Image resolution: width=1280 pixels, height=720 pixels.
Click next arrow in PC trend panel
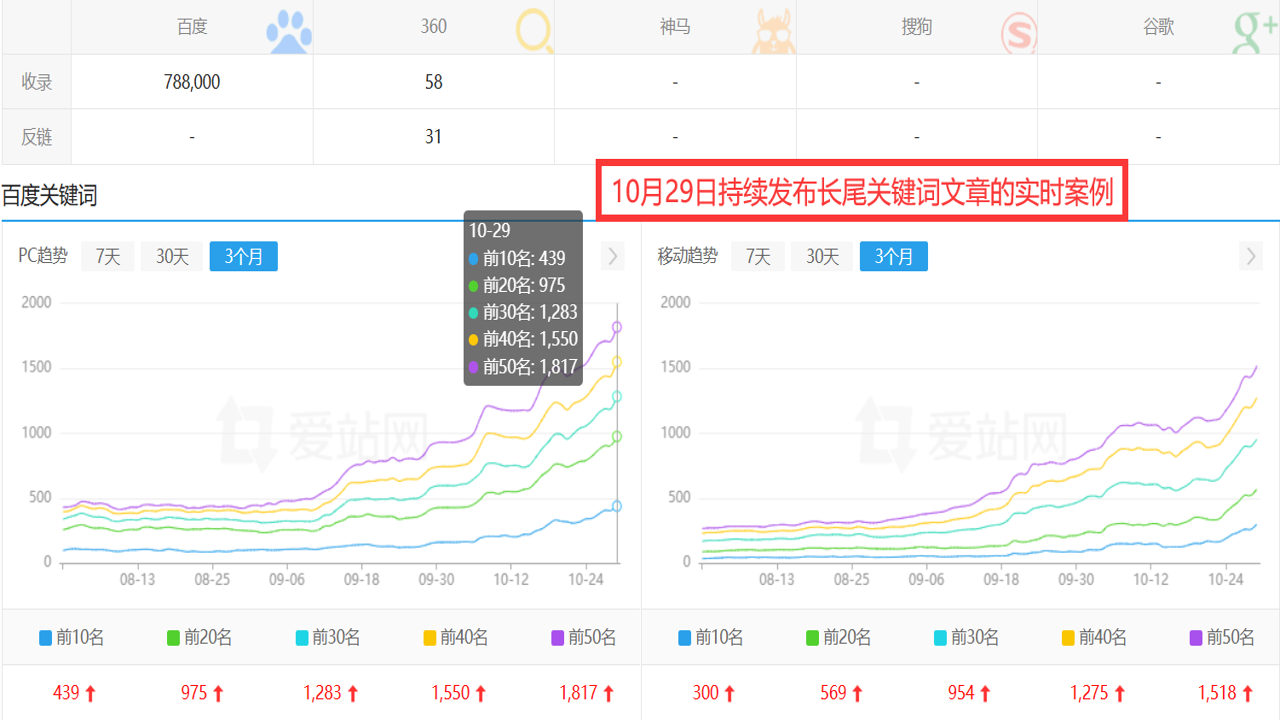pos(612,257)
